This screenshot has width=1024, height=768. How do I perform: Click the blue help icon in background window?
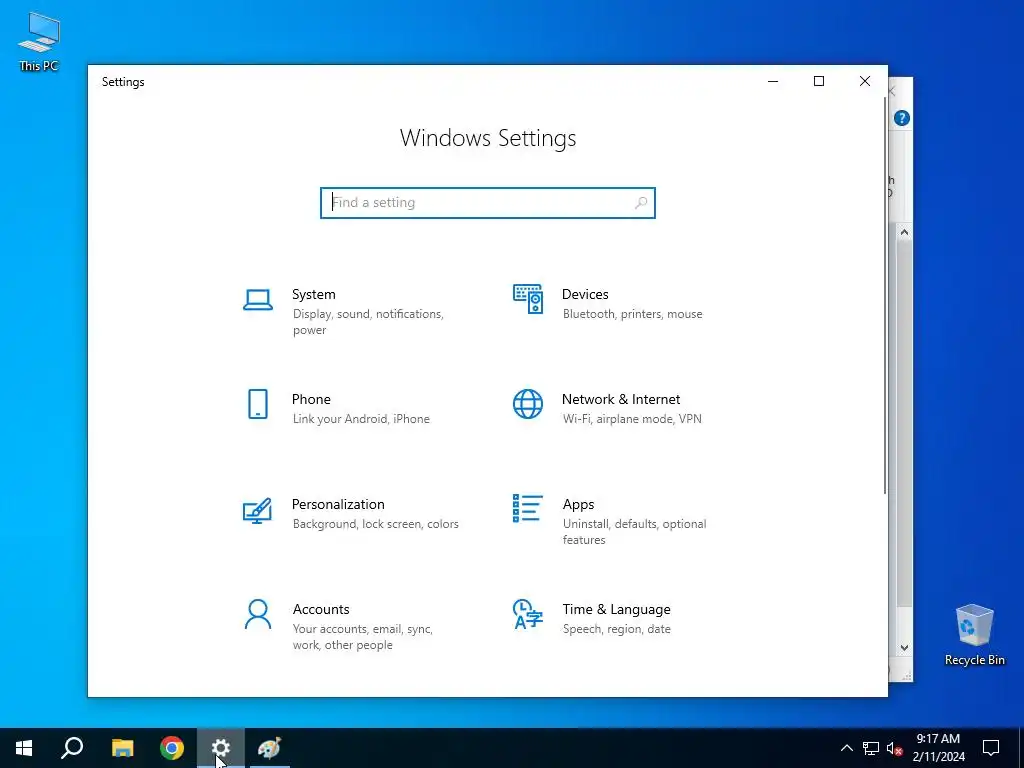click(902, 118)
